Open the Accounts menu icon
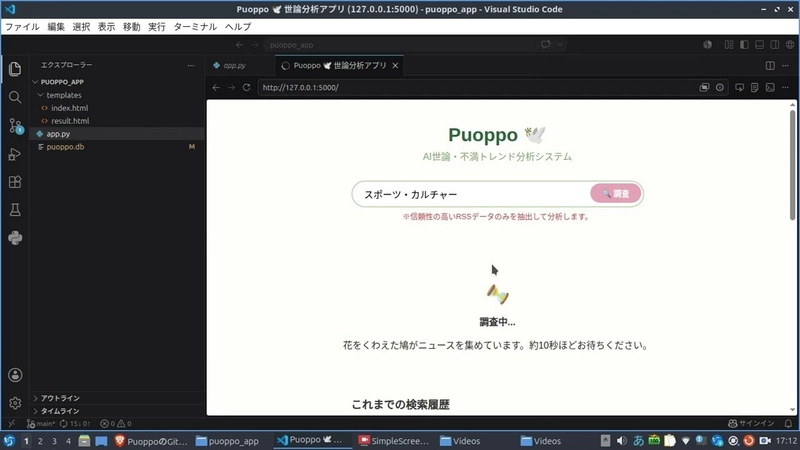 [15, 375]
